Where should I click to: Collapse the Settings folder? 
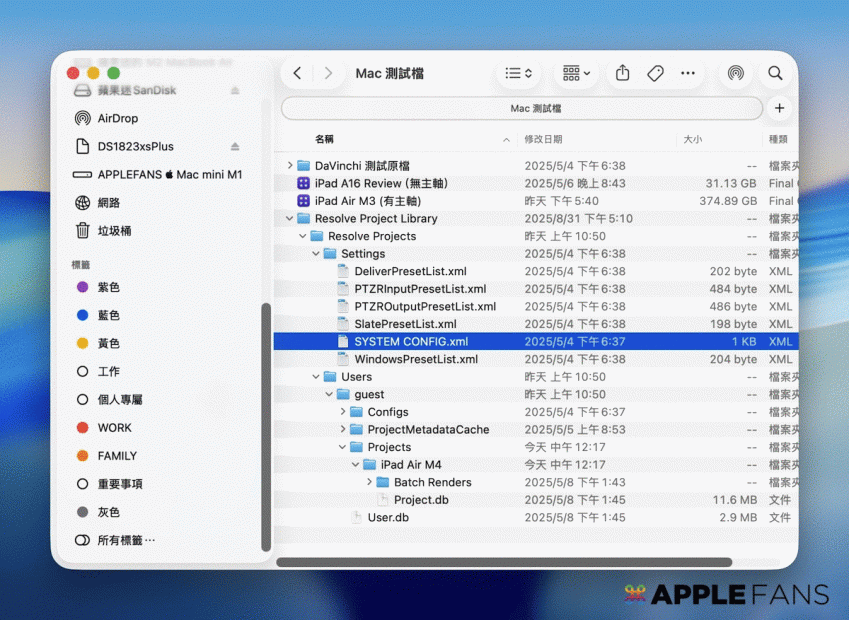[316, 254]
